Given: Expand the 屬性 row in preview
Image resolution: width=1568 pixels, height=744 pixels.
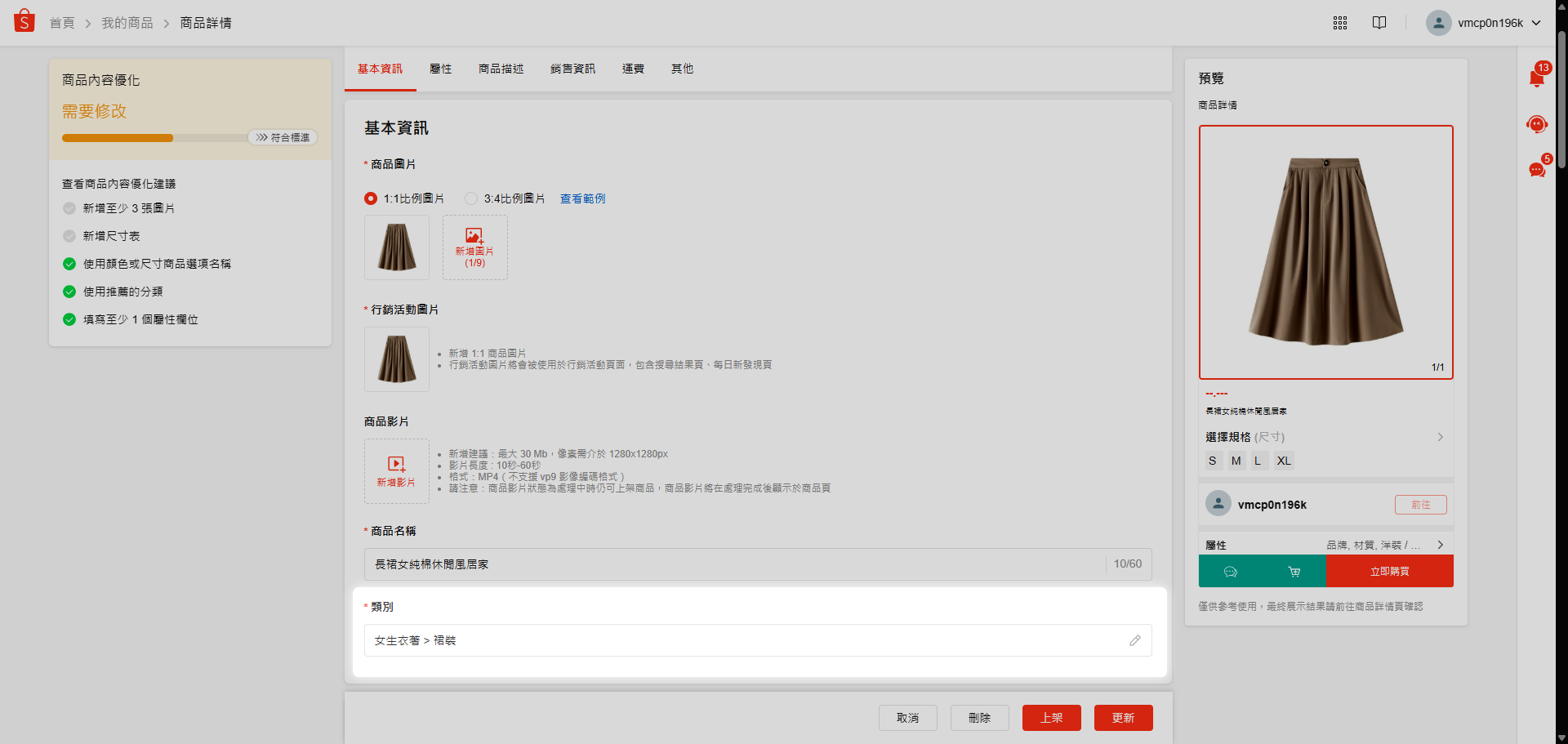Looking at the screenshot, I should (x=1440, y=545).
